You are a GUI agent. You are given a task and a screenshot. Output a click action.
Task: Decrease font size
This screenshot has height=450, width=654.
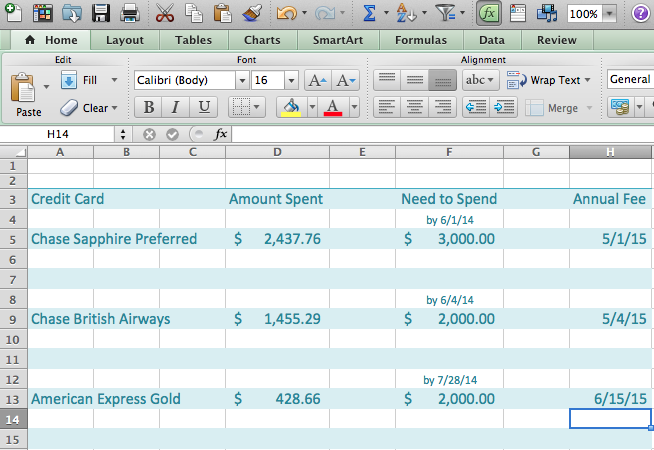tap(346, 80)
